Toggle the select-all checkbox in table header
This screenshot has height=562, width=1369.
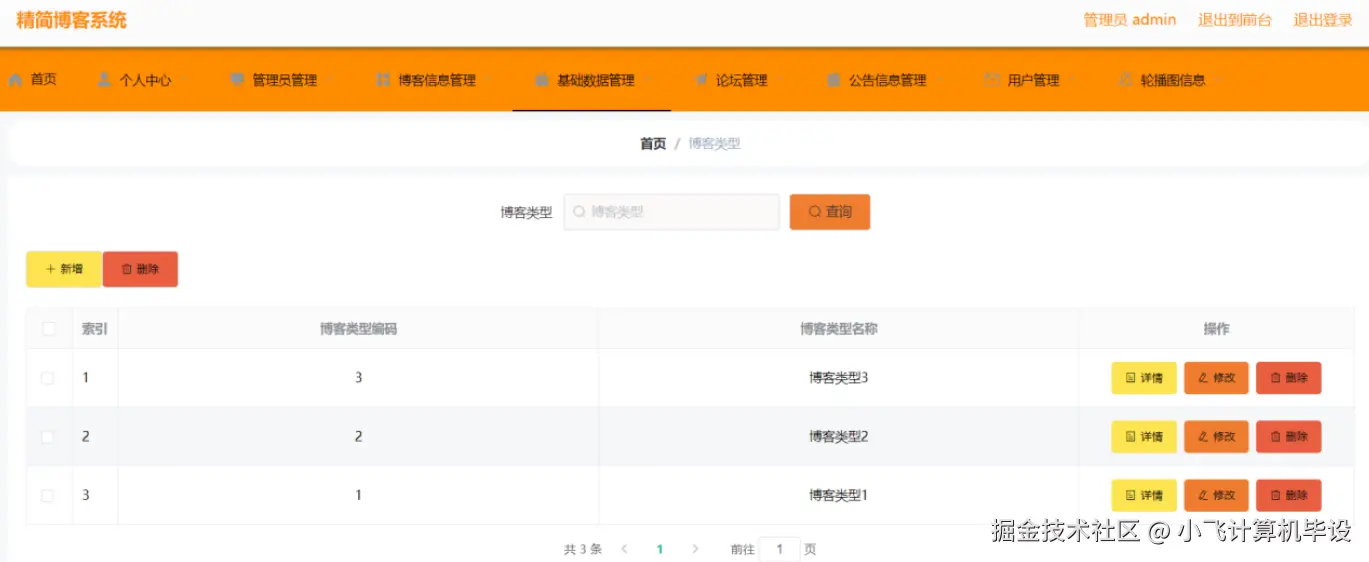click(x=48, y=328)
